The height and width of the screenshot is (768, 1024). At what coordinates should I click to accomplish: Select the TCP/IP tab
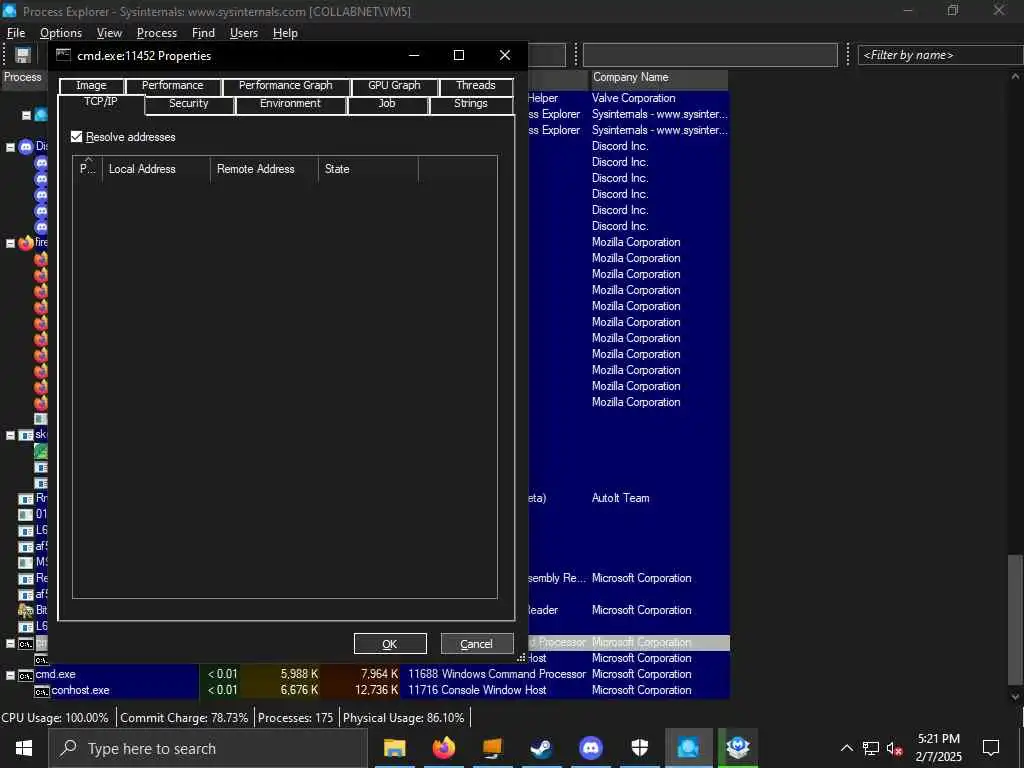(101, 103)
